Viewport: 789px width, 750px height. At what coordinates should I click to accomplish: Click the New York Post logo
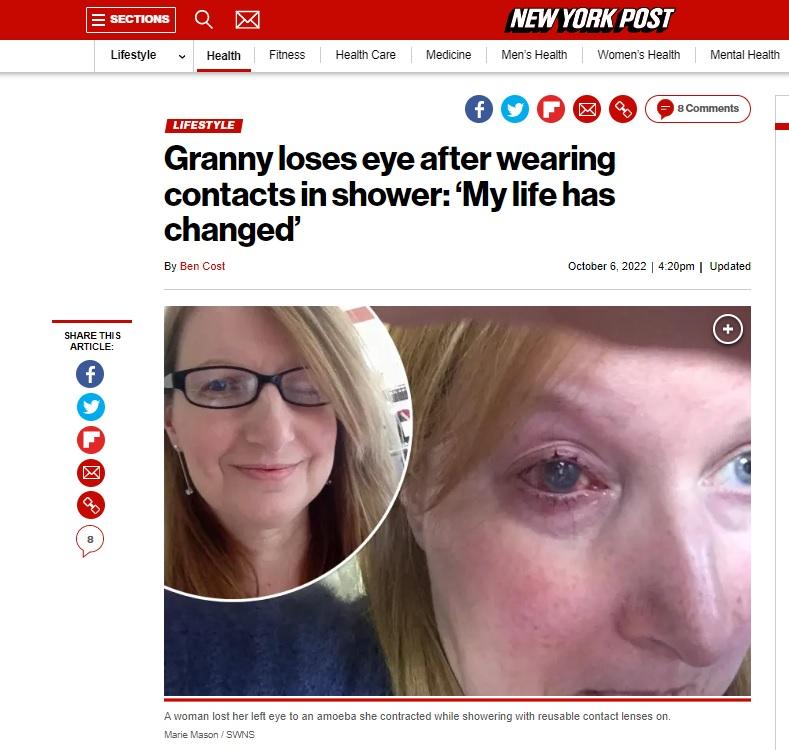589,20
